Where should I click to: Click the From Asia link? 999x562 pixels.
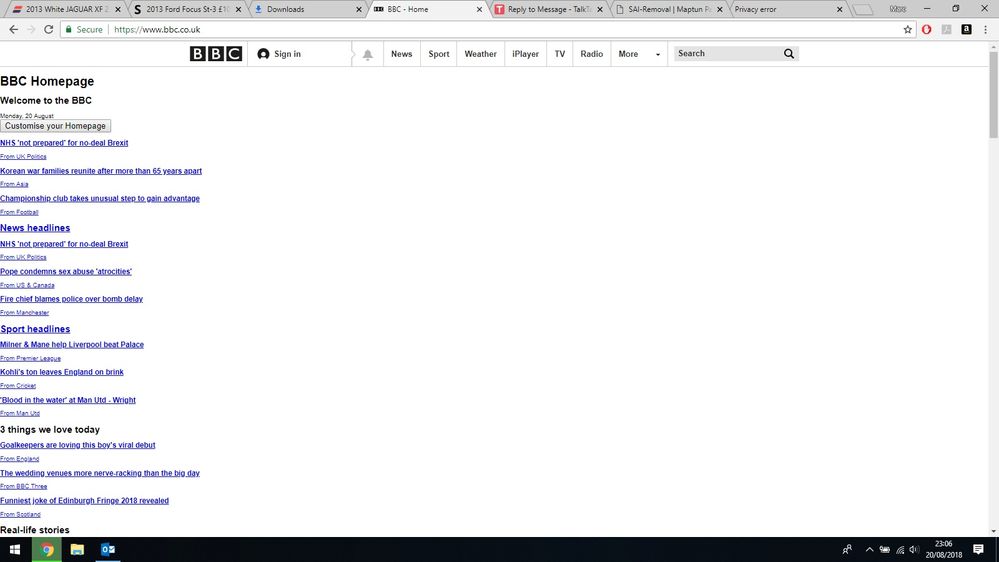coord(14,184)
